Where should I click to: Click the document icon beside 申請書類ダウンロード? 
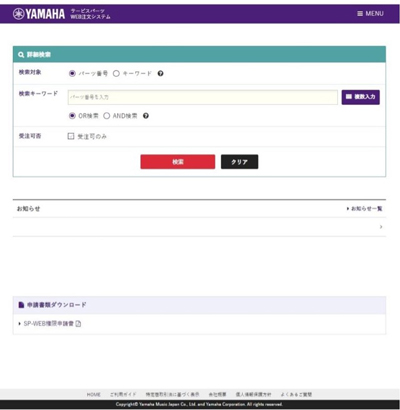pyautogui.click(x=21, y=305)
